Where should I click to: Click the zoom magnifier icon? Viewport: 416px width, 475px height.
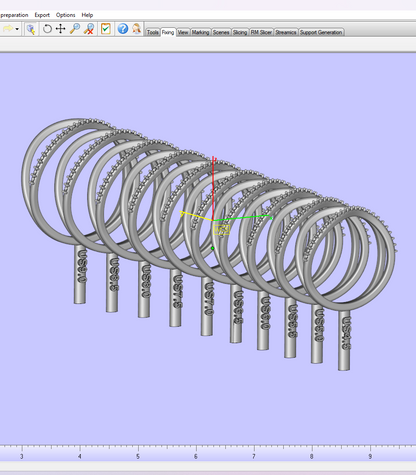[x=75, y=29]
